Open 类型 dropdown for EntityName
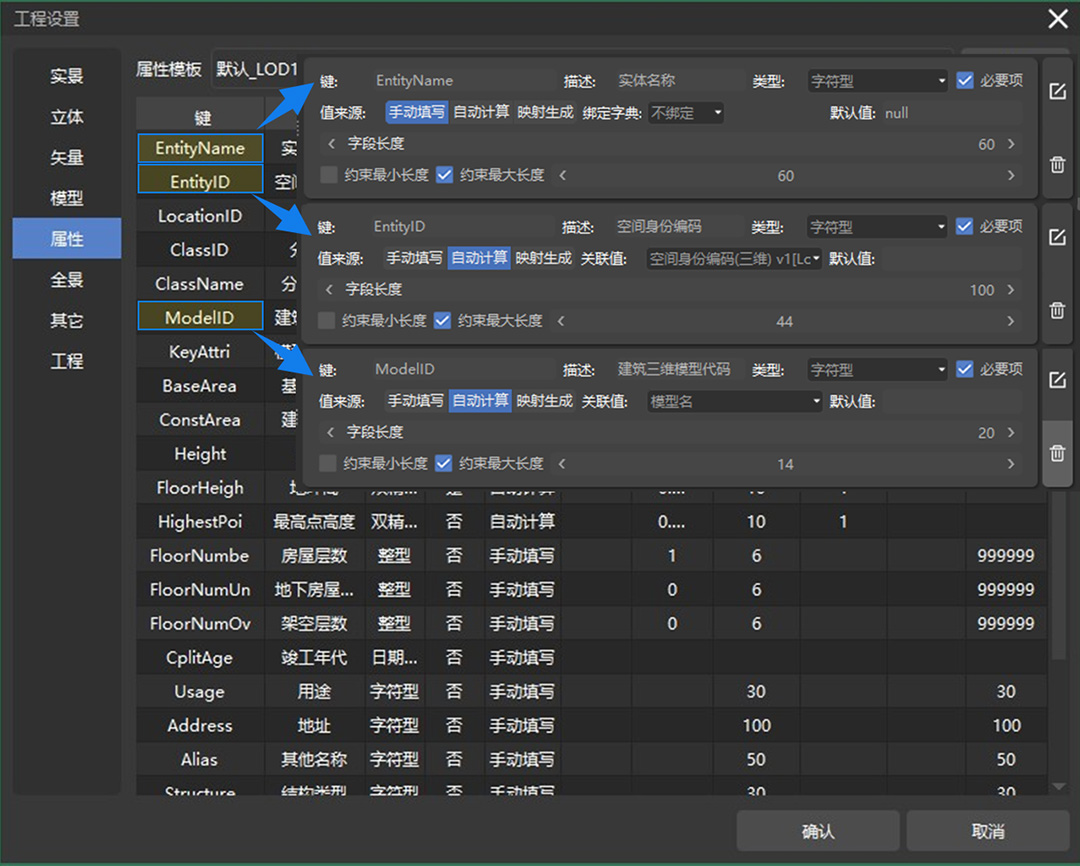Screen dimensions: 1080x866 [x=878, y=81]
